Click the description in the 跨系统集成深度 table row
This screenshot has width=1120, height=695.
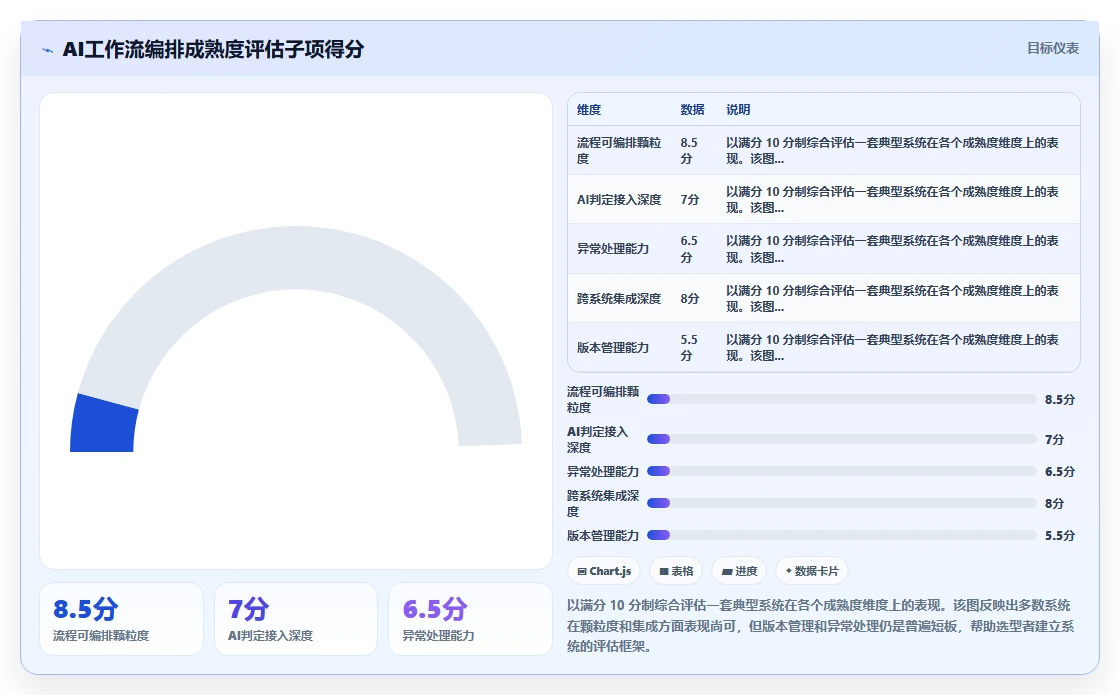pyautogui.click(x=892, y=298)
